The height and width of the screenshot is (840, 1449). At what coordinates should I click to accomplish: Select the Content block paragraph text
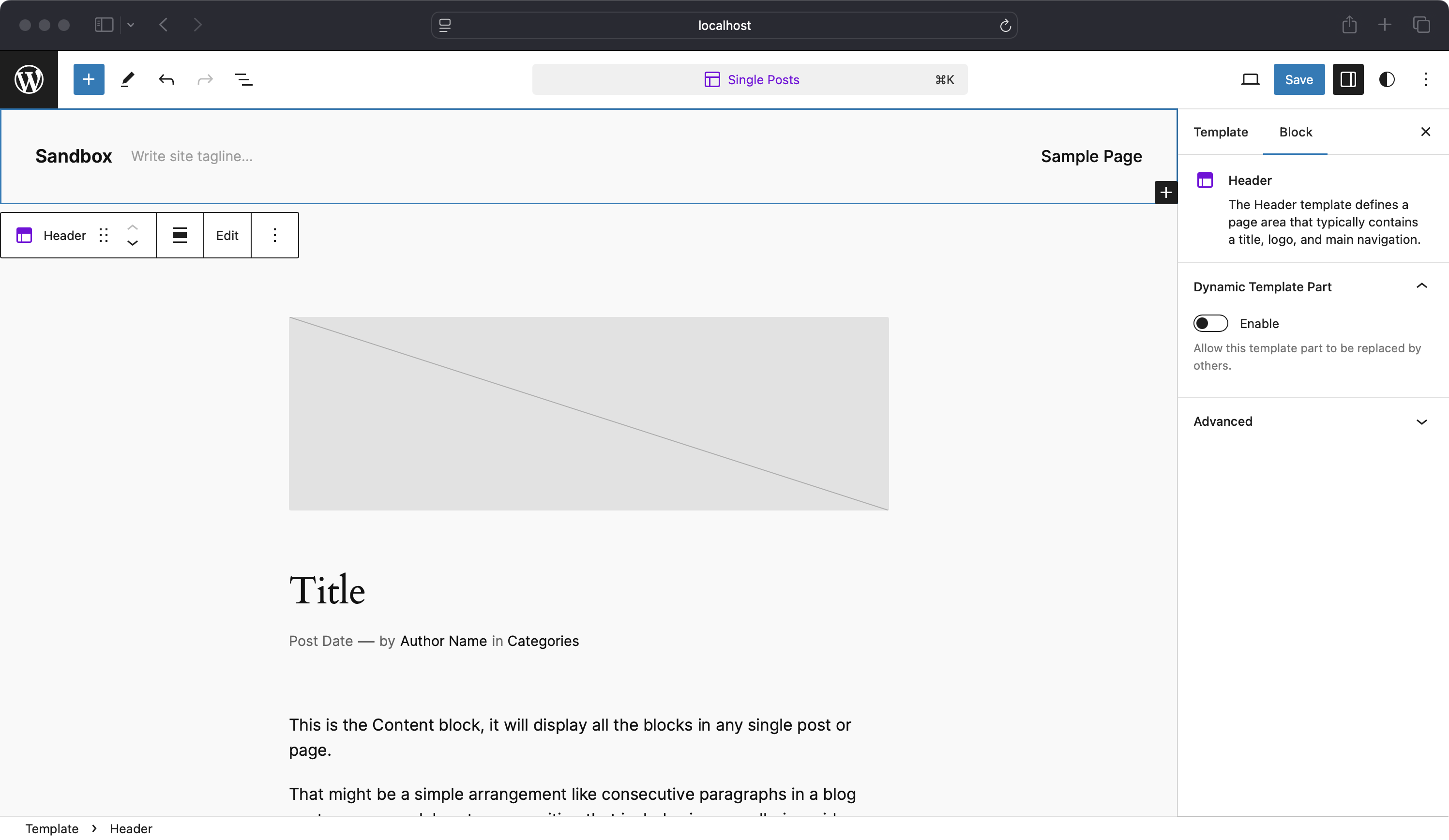point(571,736)
